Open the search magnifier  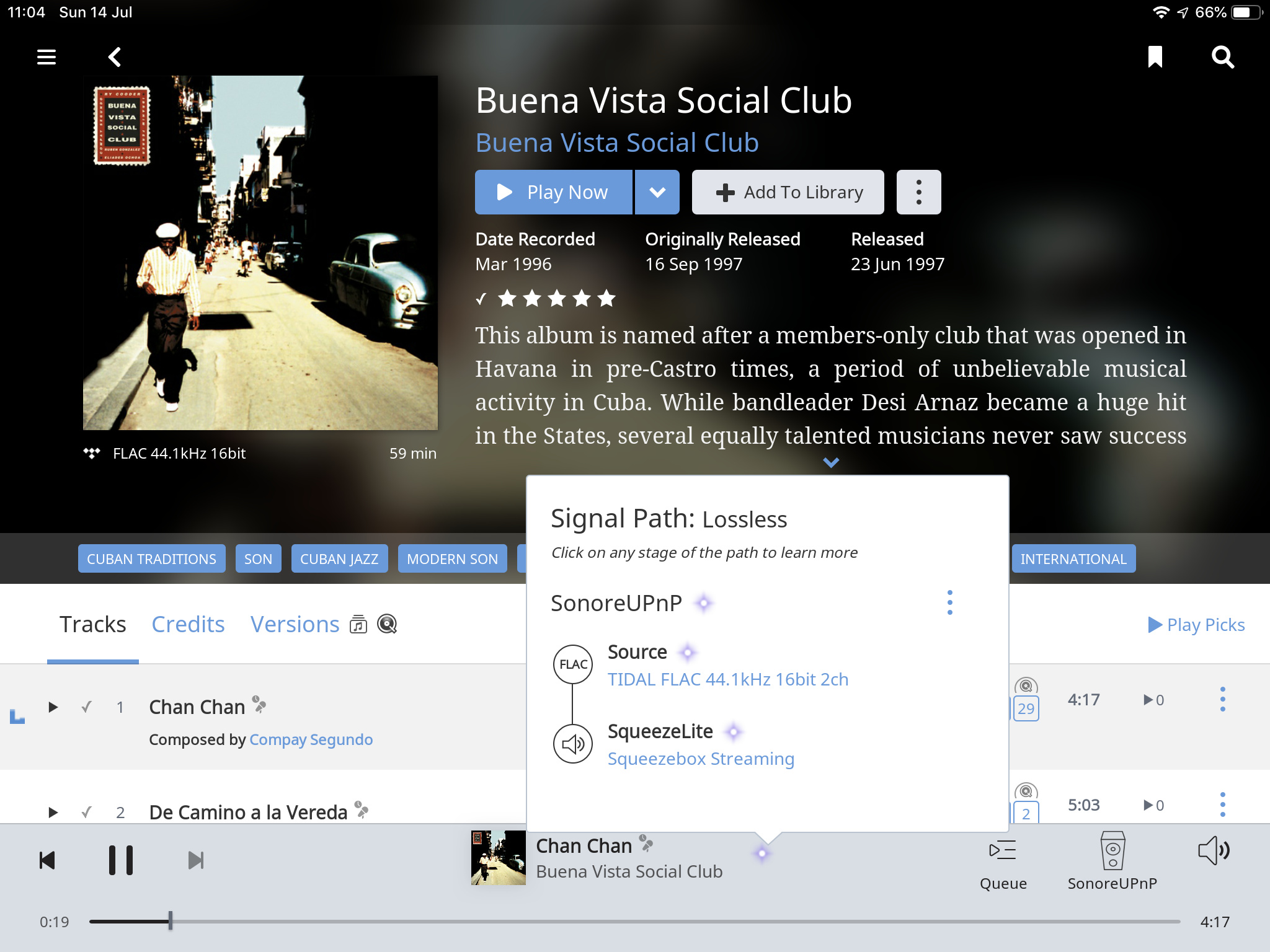1222,57
